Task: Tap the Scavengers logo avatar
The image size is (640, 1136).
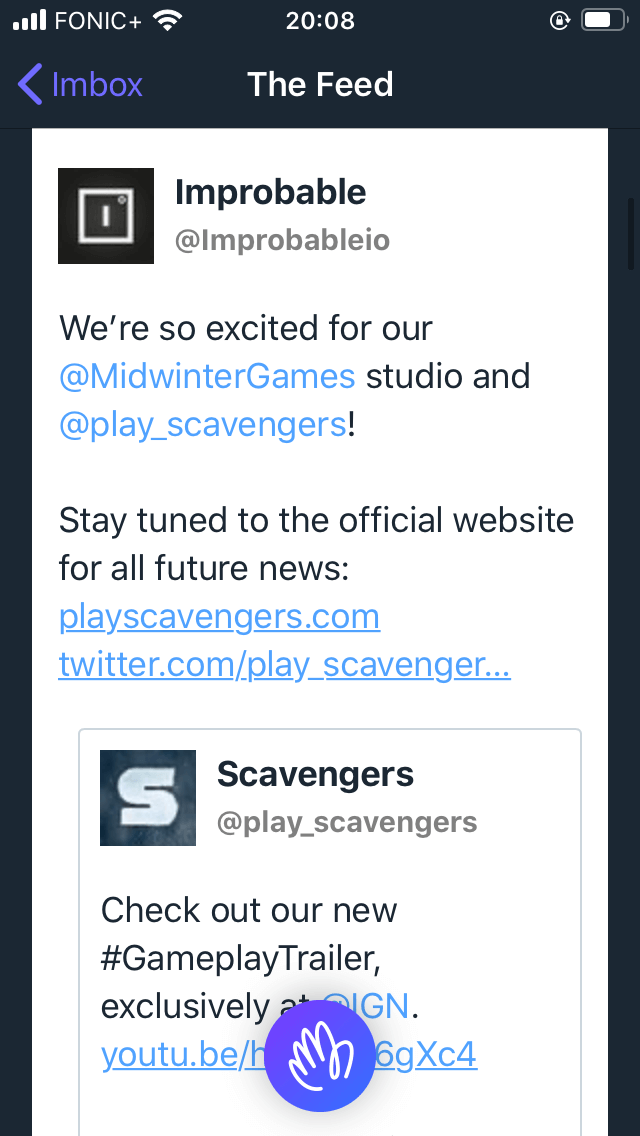Action: (x=148, y=798)
